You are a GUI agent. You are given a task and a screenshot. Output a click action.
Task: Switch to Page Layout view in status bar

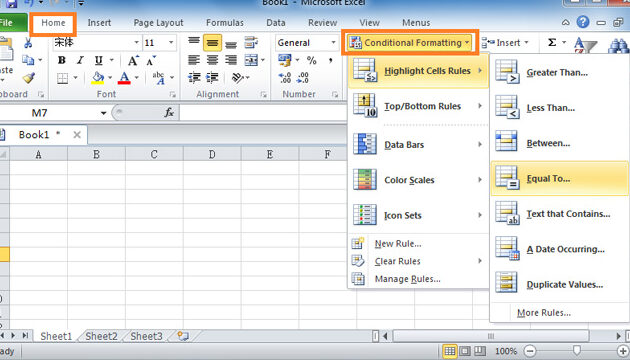pos(465,351)
